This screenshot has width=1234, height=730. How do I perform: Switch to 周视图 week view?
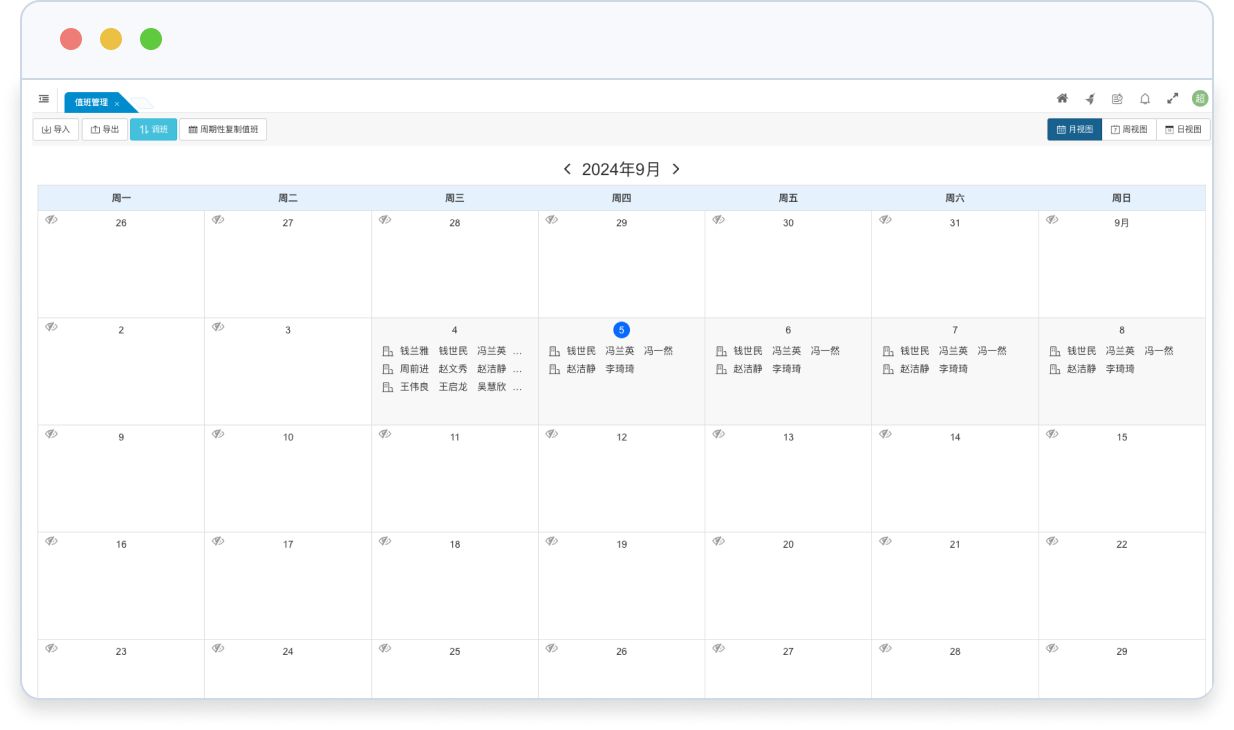1129,129
